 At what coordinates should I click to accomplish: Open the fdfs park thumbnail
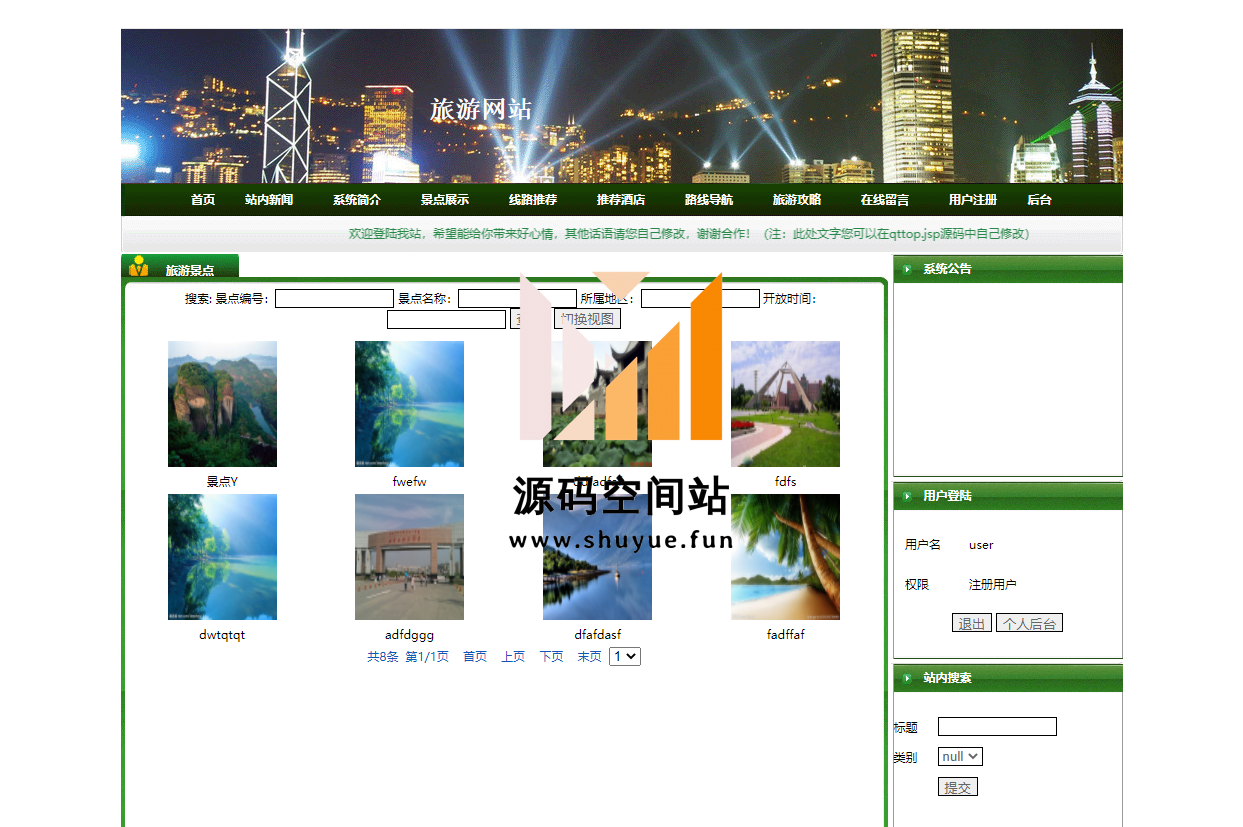click(x=785, y=404)
